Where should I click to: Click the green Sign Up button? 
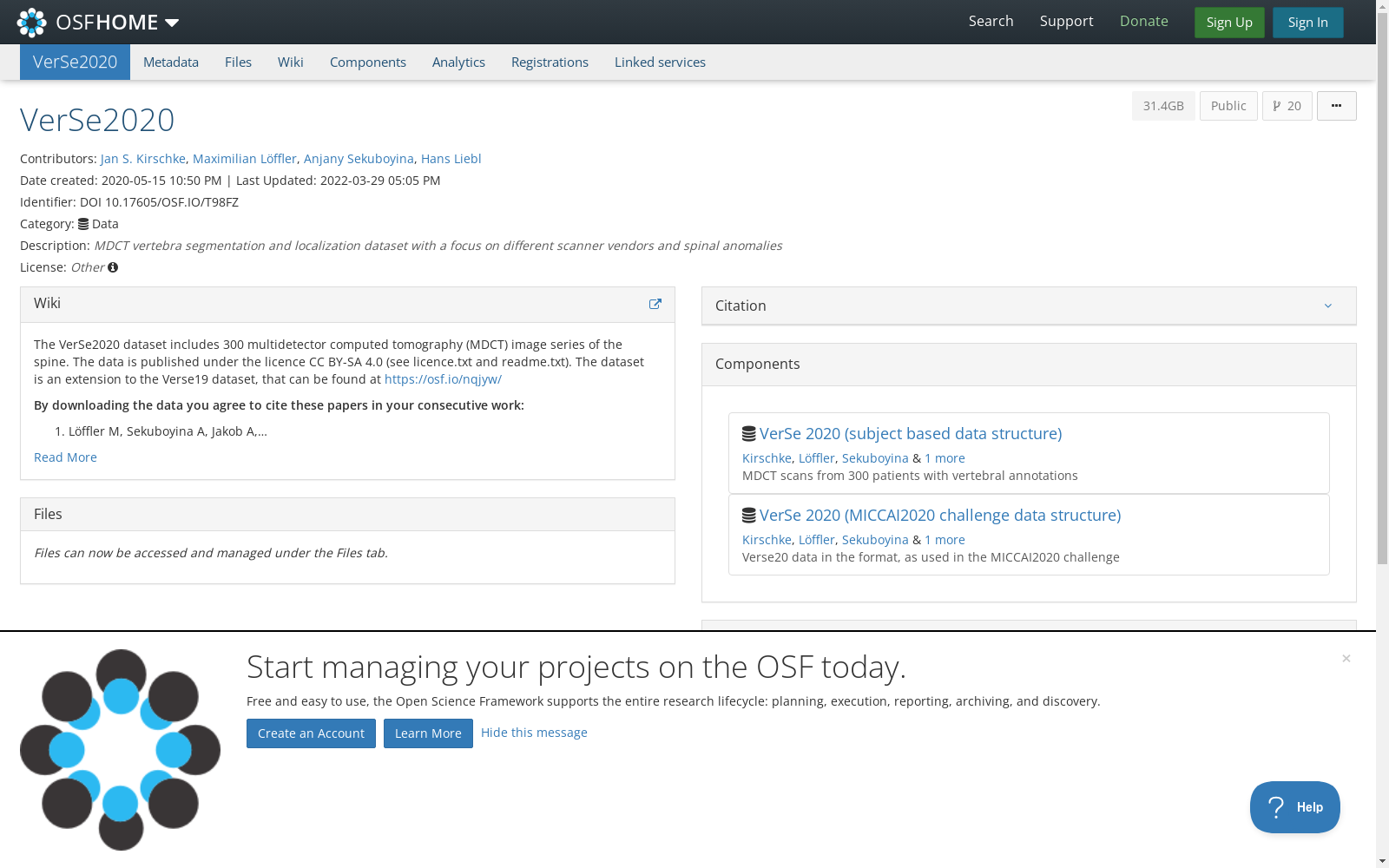click(1229, 23)
